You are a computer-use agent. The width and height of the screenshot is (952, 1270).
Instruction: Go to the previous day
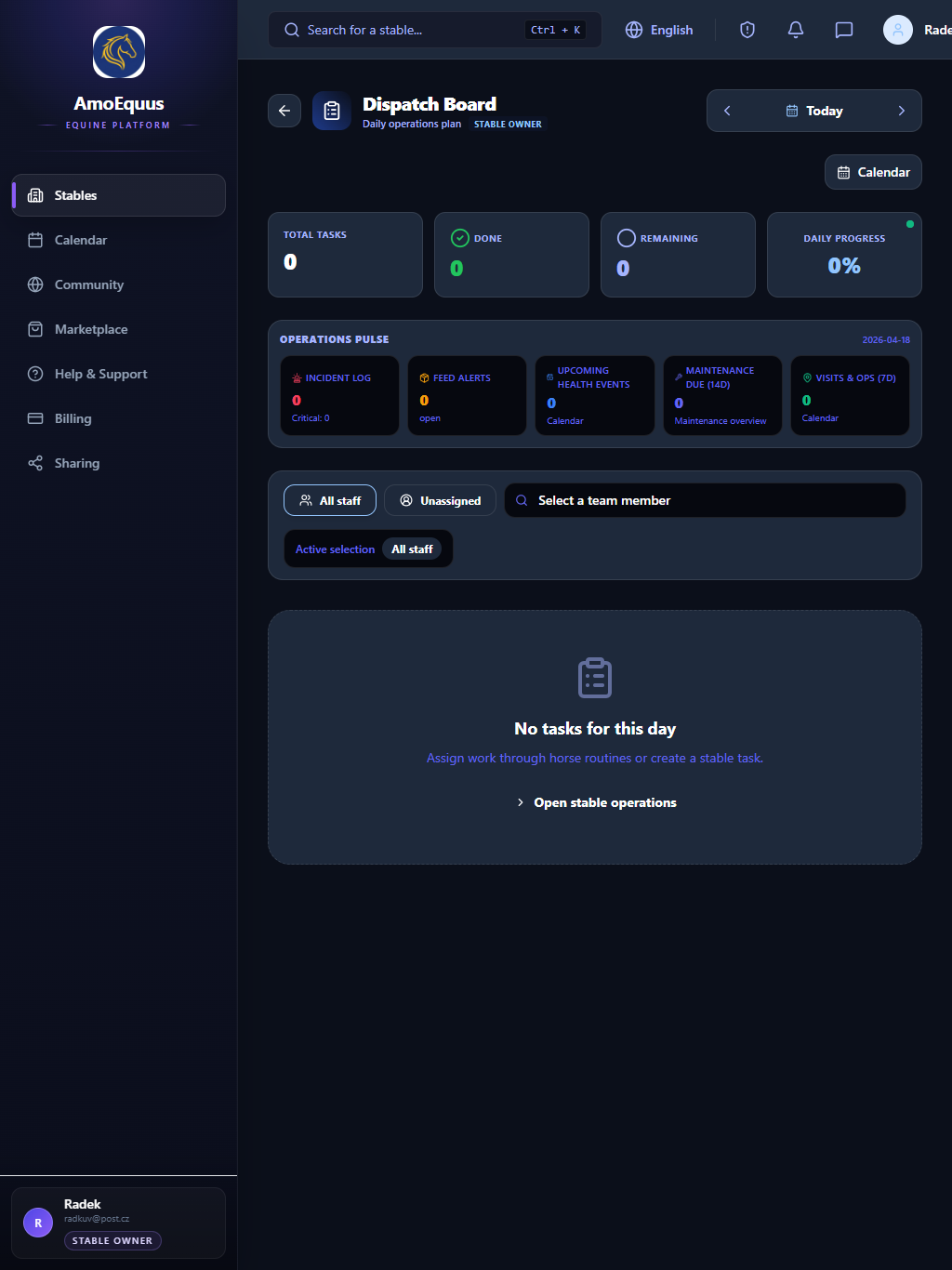coord(727,111)
